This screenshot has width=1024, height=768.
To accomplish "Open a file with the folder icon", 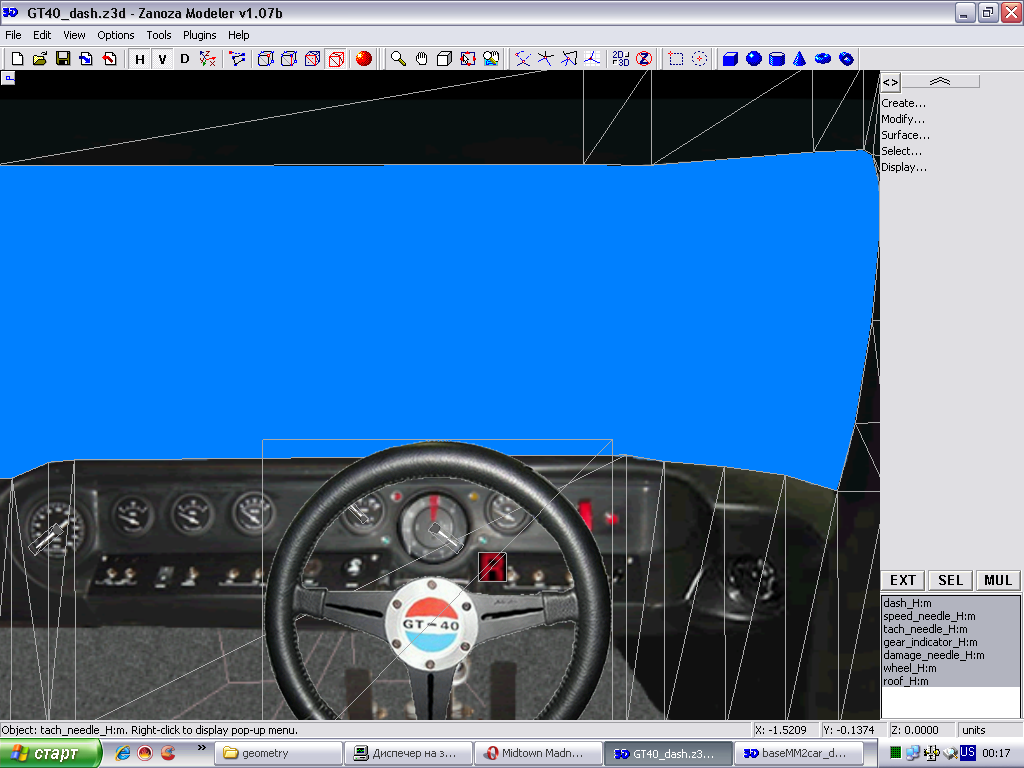I will pyautogui.click(x=40, y=59).
